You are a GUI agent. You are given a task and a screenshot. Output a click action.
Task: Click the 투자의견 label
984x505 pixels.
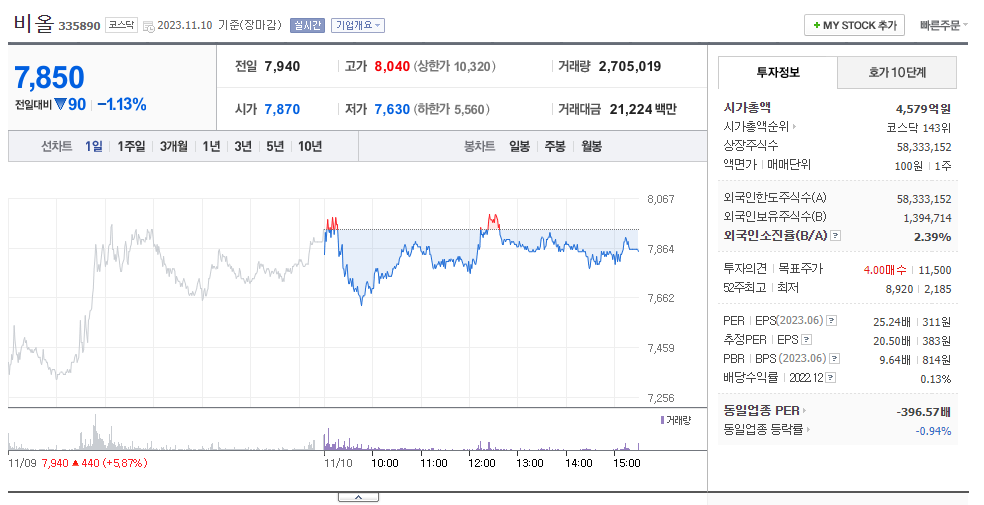(x=745, y=268)
